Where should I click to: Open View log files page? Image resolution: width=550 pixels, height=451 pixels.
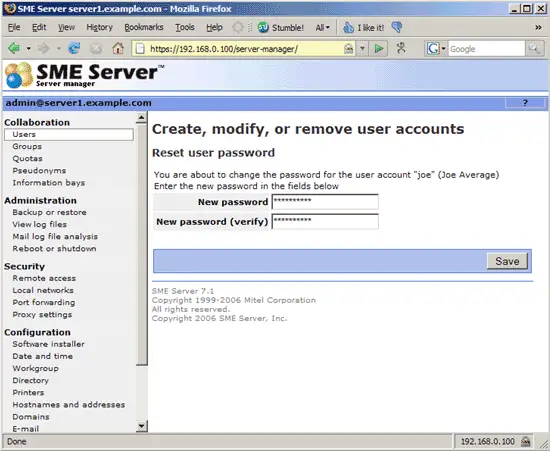(39, 224)
